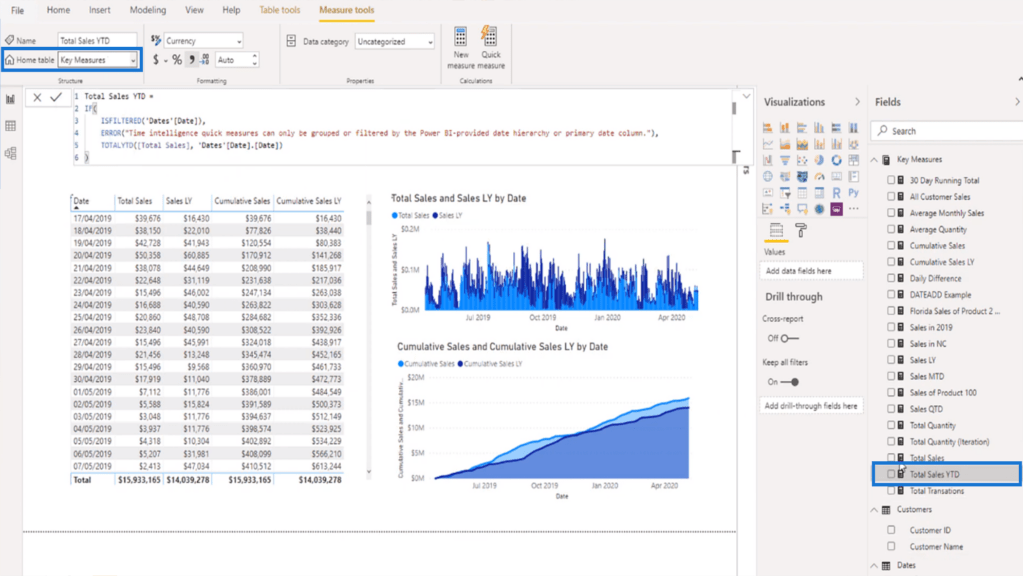This screenshot has height=576, width=1024.
Task: Expand formula bar with chevron
Action: [746, 97]
